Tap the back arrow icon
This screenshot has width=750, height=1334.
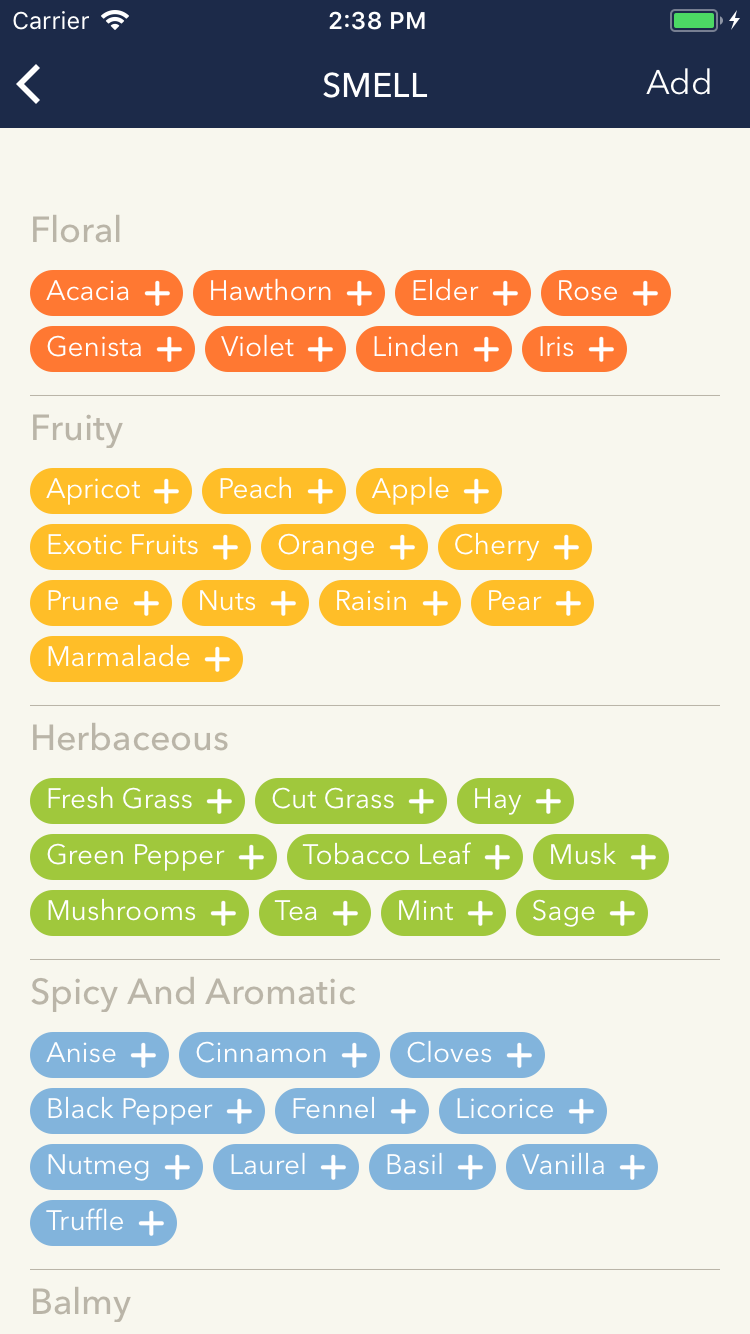[29, 84]
